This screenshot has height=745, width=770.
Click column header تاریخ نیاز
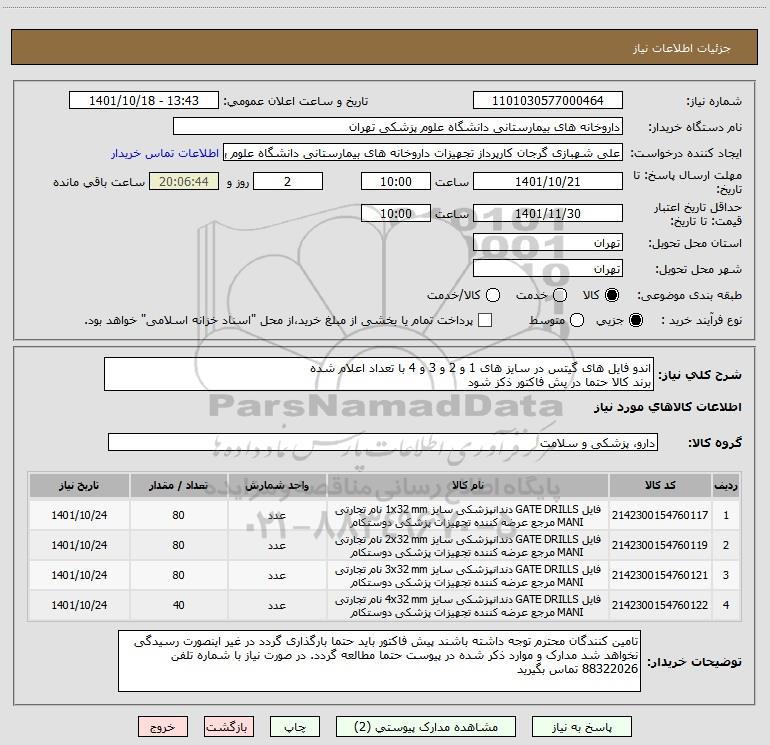point(79,485)
